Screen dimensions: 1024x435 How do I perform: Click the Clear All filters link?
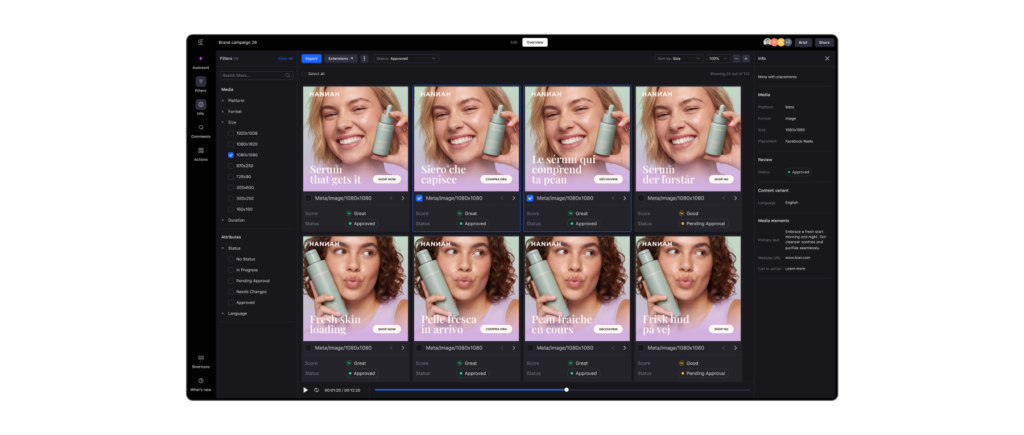tap(285, 58)
